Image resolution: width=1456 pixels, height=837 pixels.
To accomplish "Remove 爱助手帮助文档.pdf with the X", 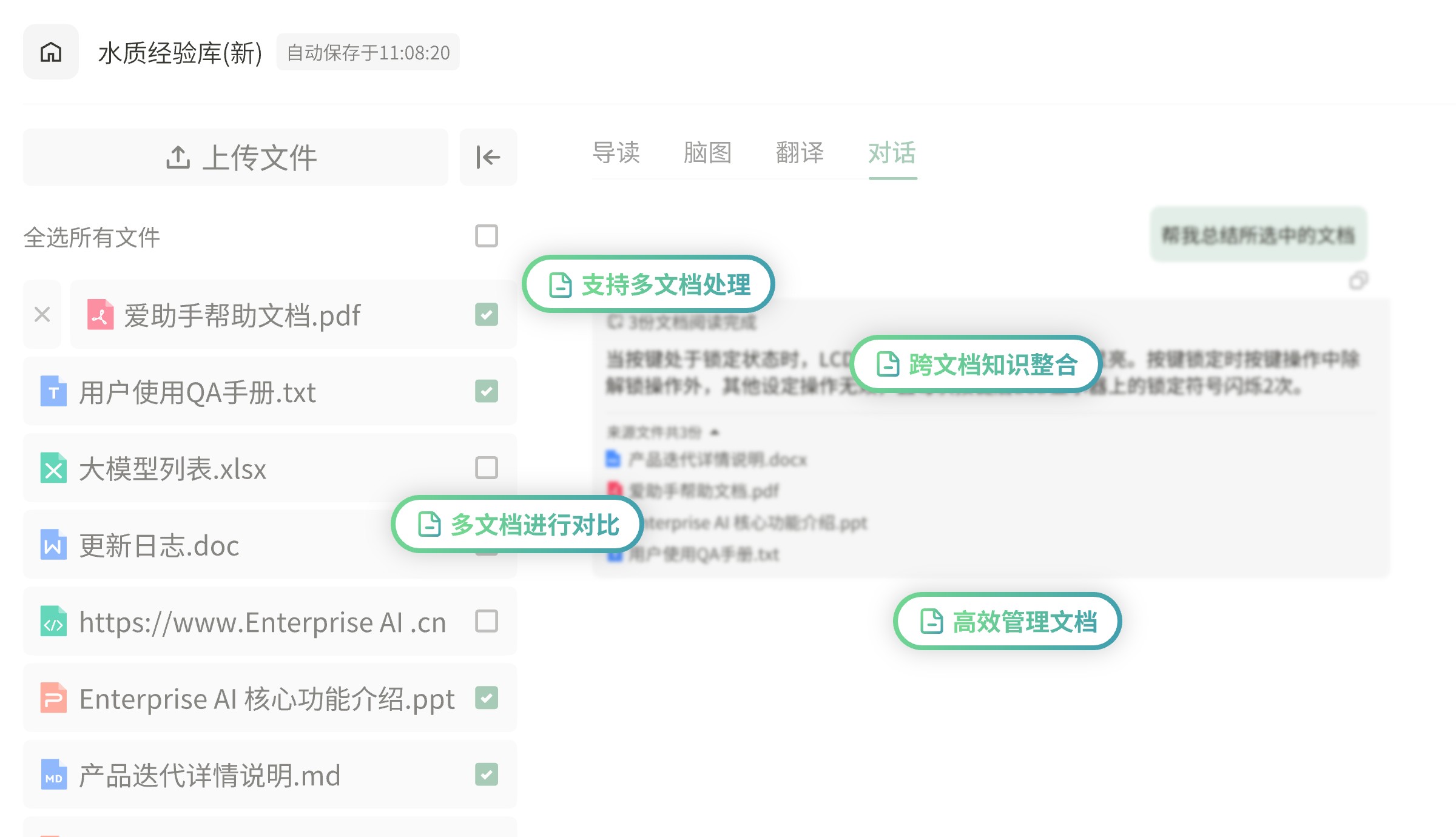I will pos(42,314).
